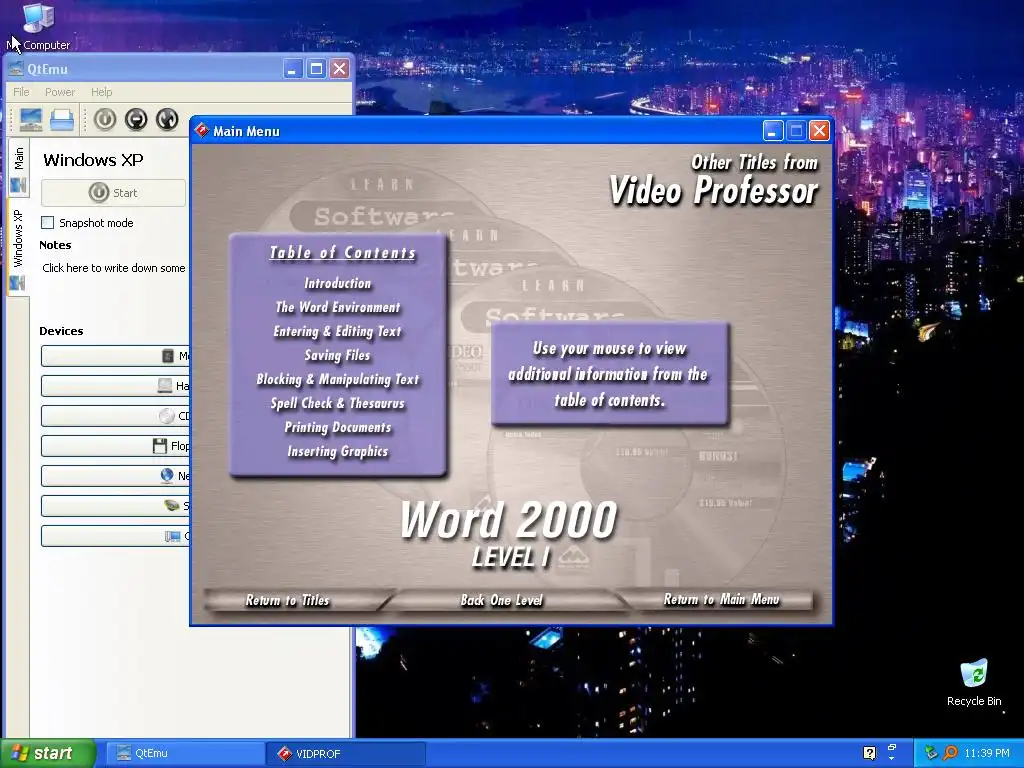Select Blocking & Manipulating Text entry
This screenshot has height=768, width=1024.
click(x=338, y=379)
